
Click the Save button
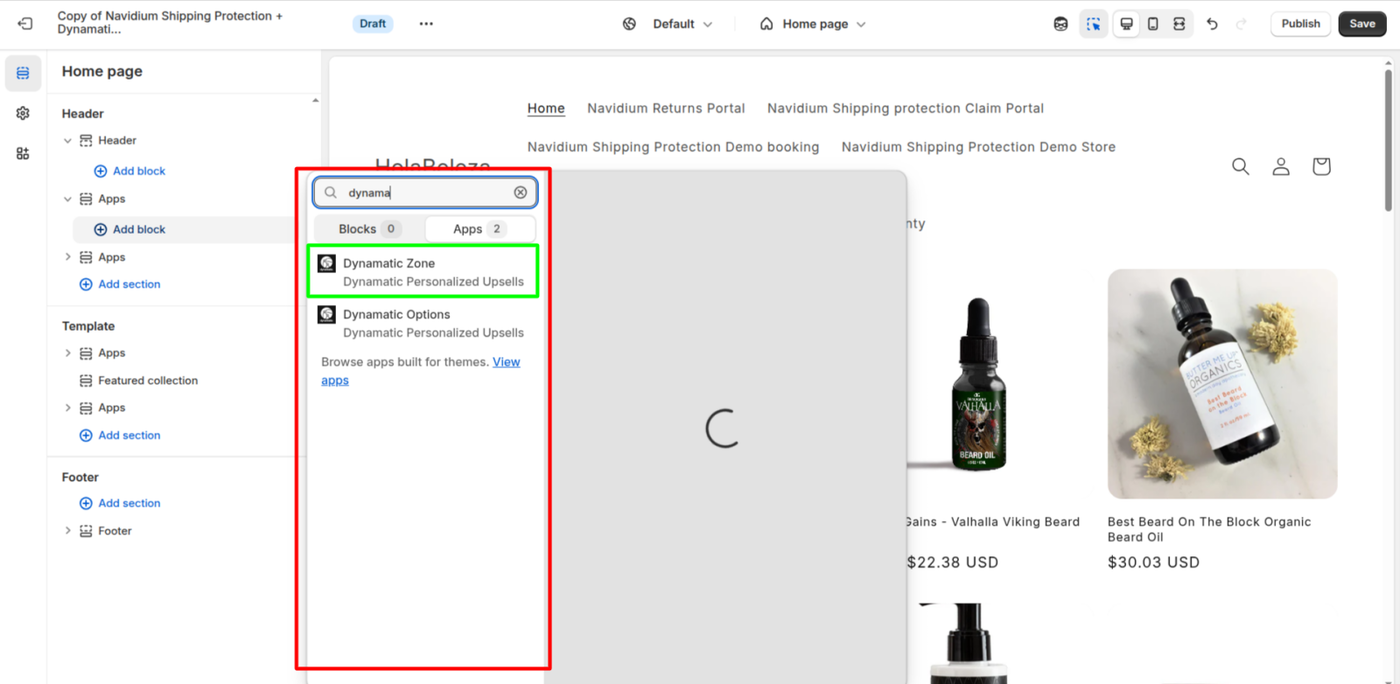point(1362,24)
